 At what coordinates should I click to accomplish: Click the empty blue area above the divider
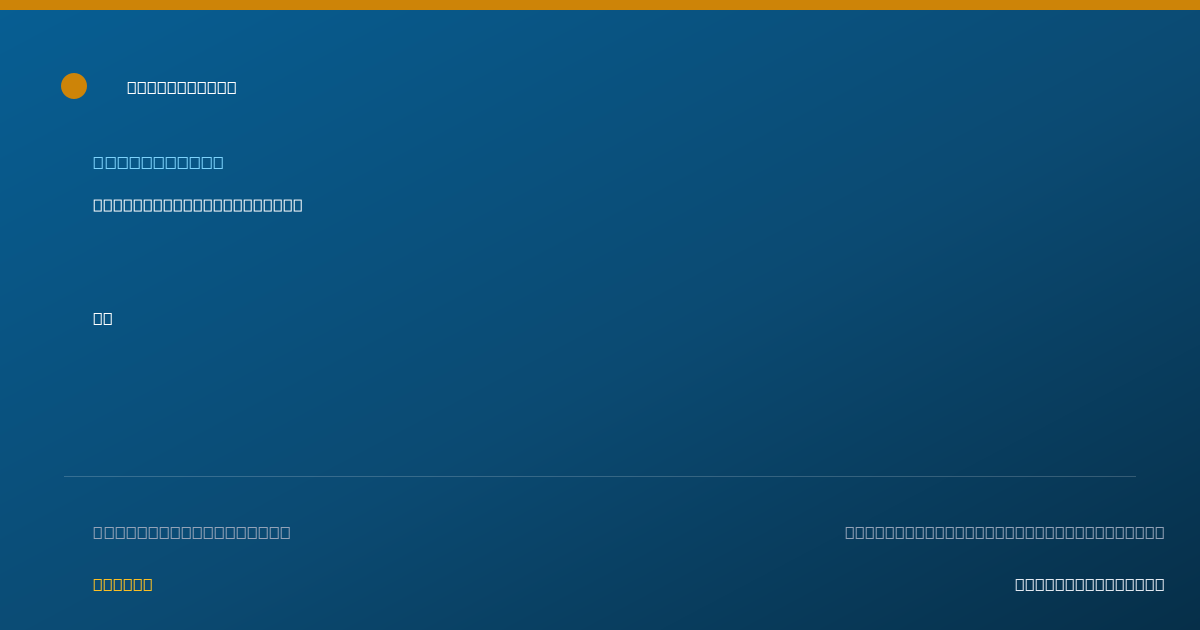coord(600,400)
